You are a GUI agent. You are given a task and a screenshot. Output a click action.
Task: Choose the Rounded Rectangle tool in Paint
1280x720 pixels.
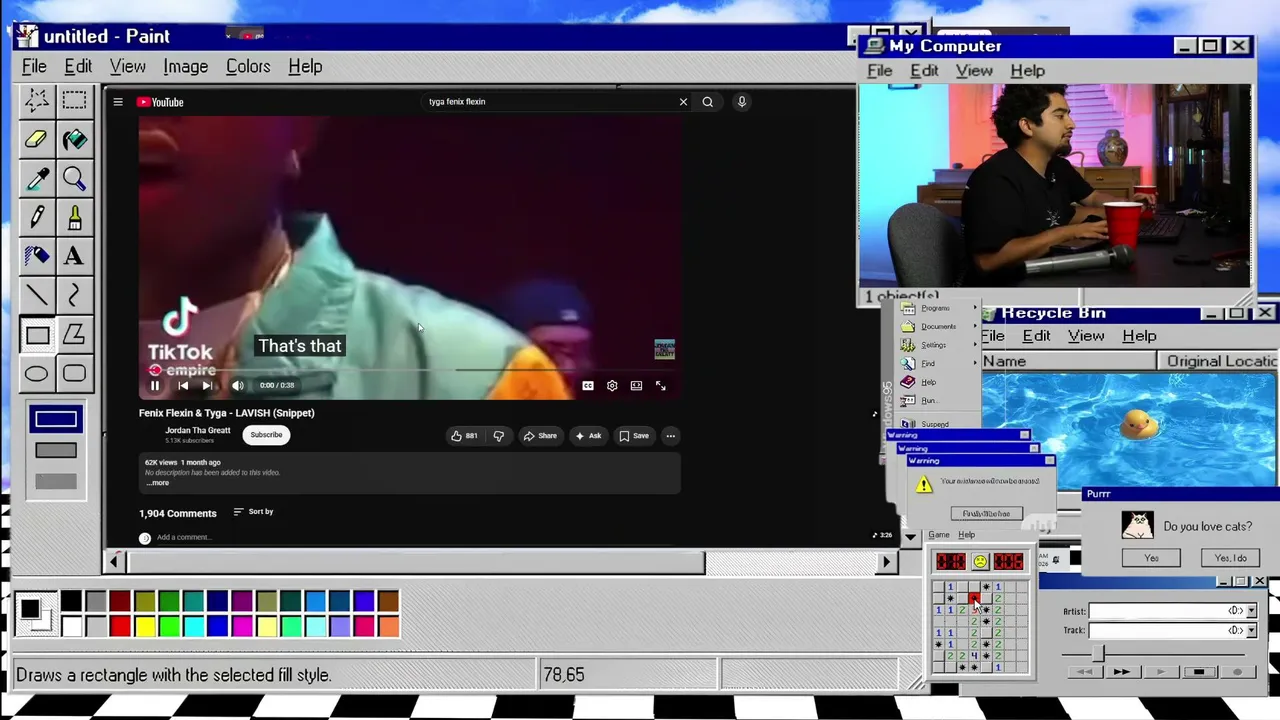click(74, 374)
